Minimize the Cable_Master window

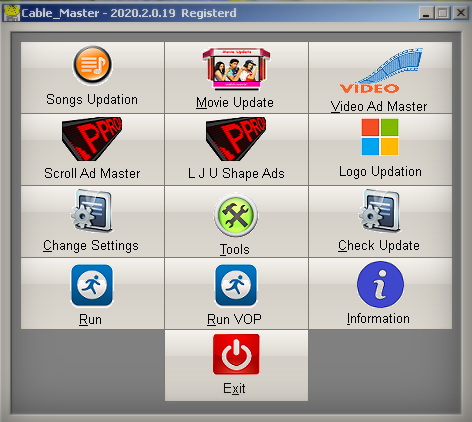pos(426,13)
